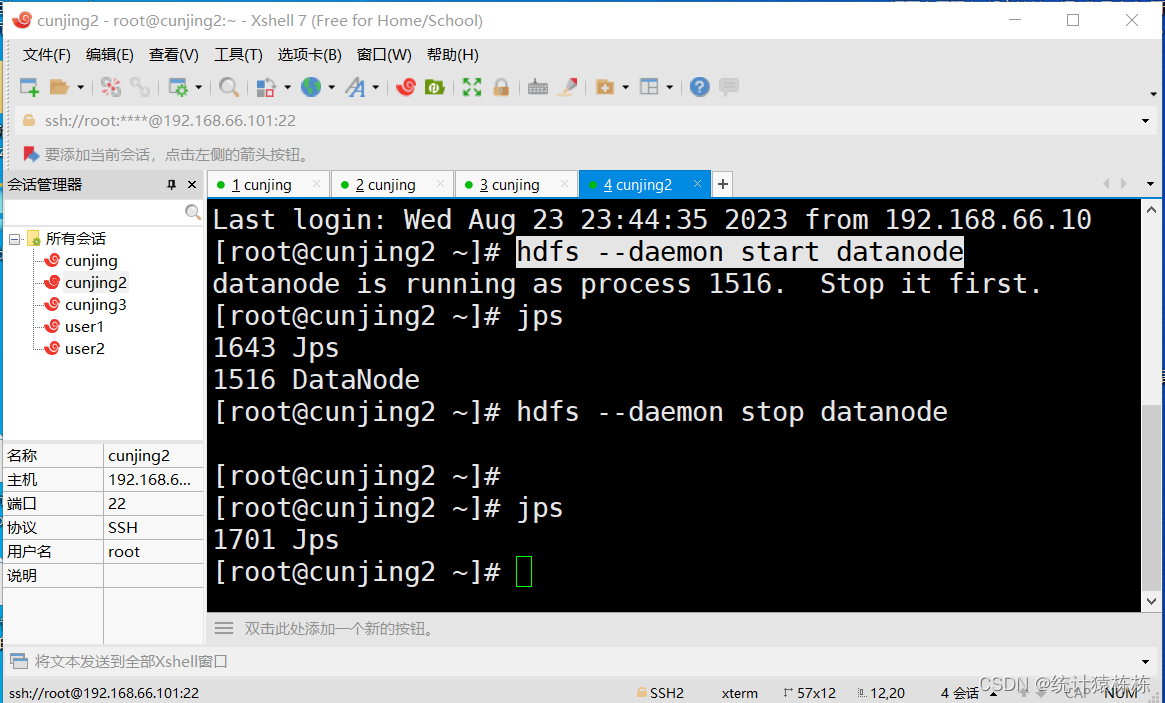1165x703 pixels.
Task: Expand the compose bar dropdown arrow
Action: [1145, 661]
